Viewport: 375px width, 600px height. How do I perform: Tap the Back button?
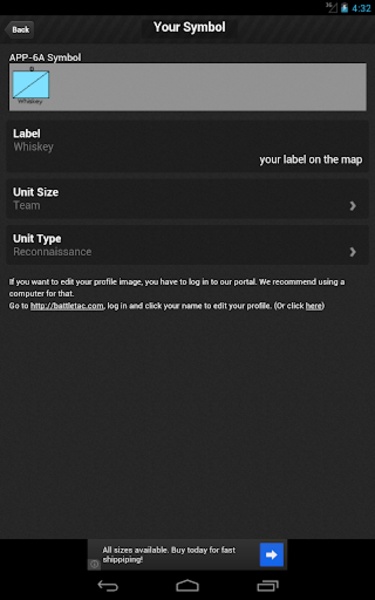coord(20,29)
